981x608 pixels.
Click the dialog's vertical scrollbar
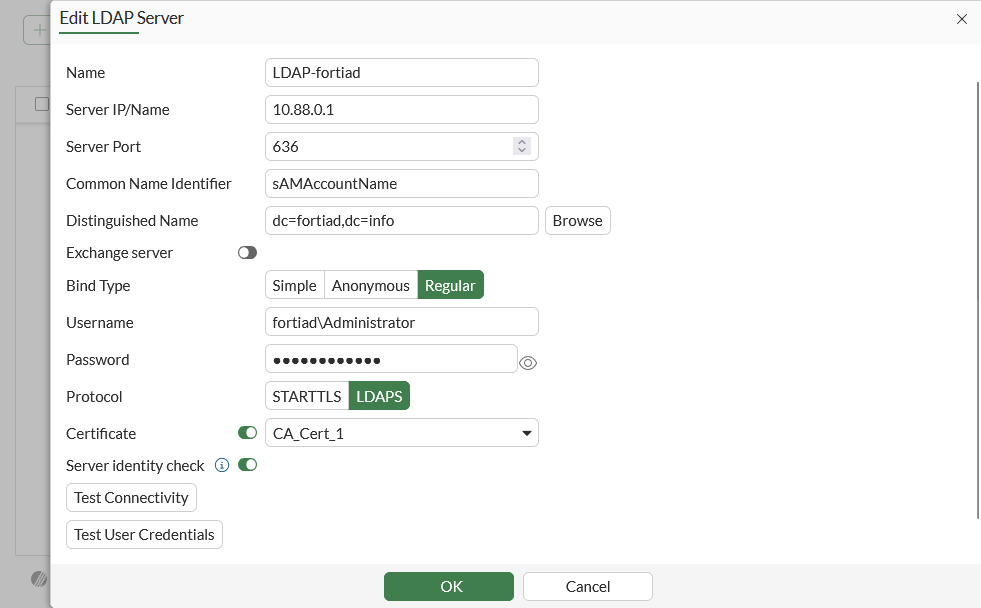977,300
